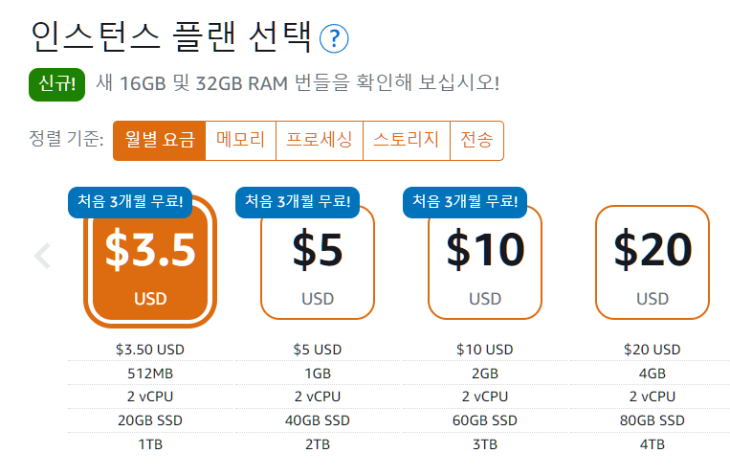Select the $20 USD plan card
Image resolution: width=730 pixels, height=476 pixels.
[652, 262]
